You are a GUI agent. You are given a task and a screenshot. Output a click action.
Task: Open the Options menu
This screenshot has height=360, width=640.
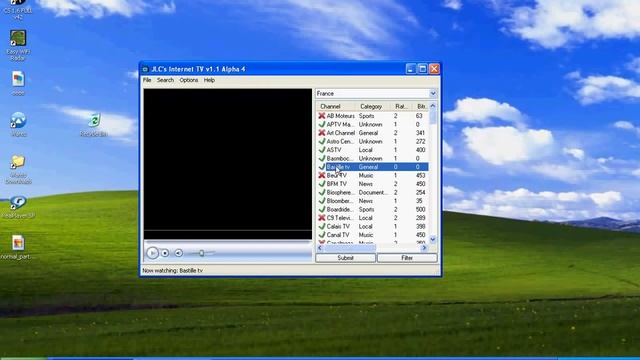[x=189, y=80]
